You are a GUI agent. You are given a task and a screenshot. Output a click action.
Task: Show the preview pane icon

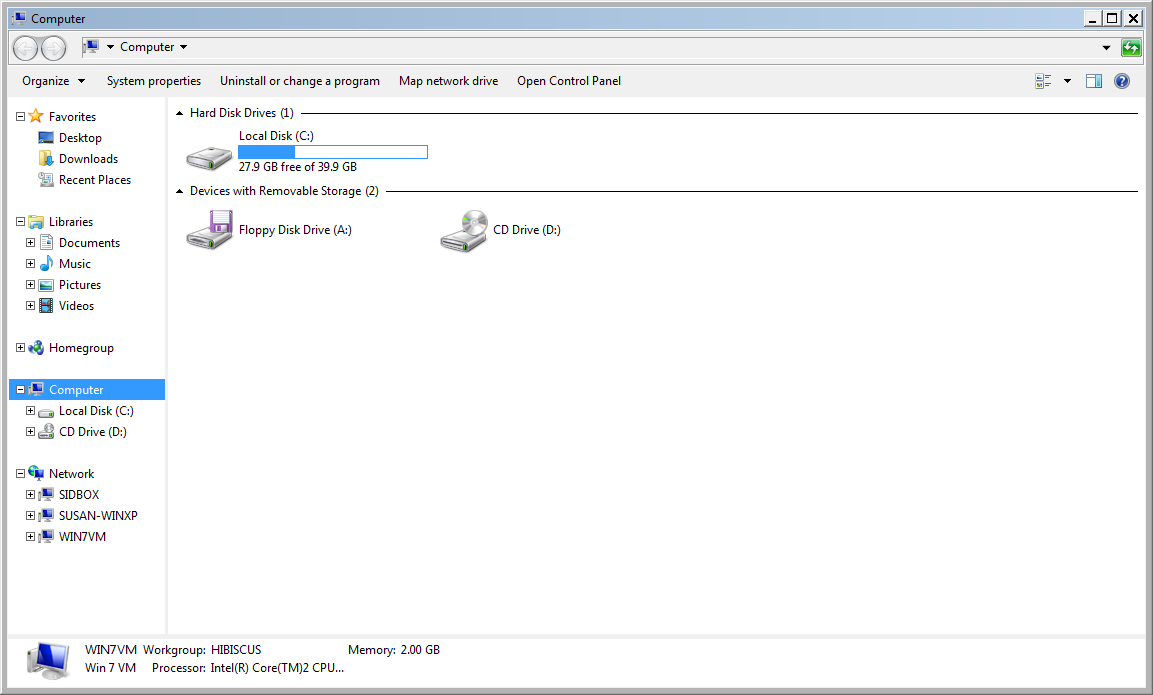(1094, 81)
